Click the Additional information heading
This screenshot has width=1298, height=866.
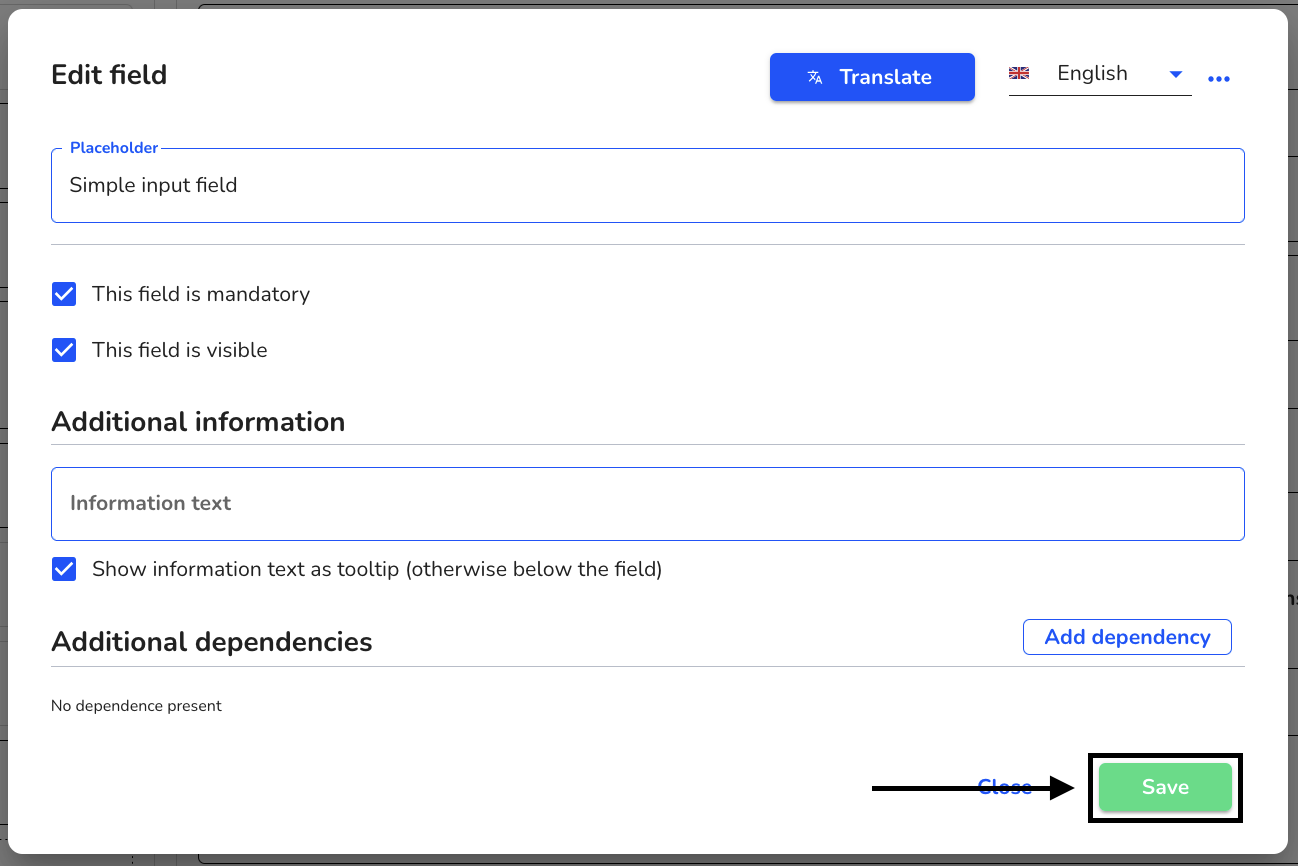[198, 422]
